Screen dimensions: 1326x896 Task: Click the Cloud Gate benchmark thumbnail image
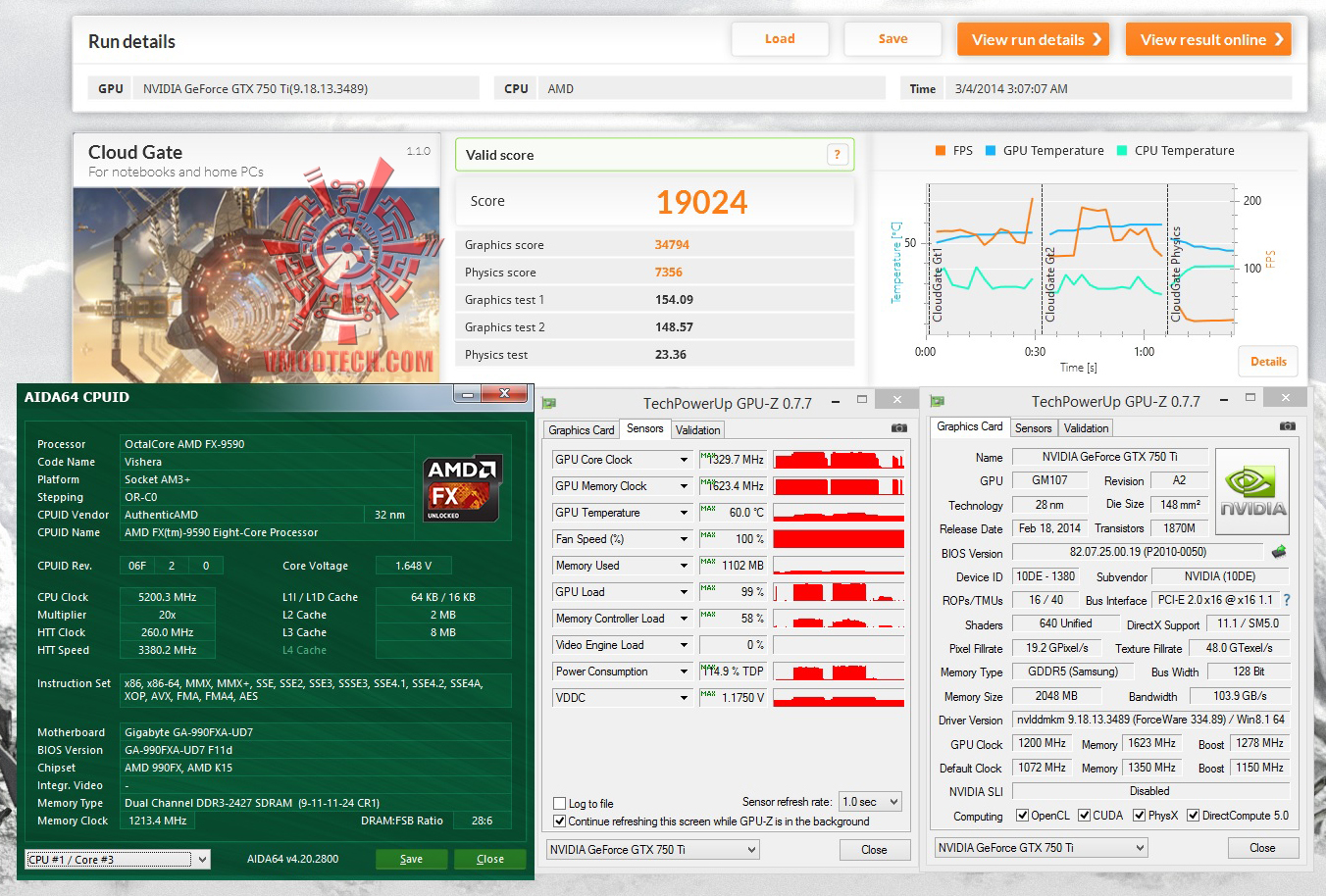pyautogui.click(x=257, y=284)
